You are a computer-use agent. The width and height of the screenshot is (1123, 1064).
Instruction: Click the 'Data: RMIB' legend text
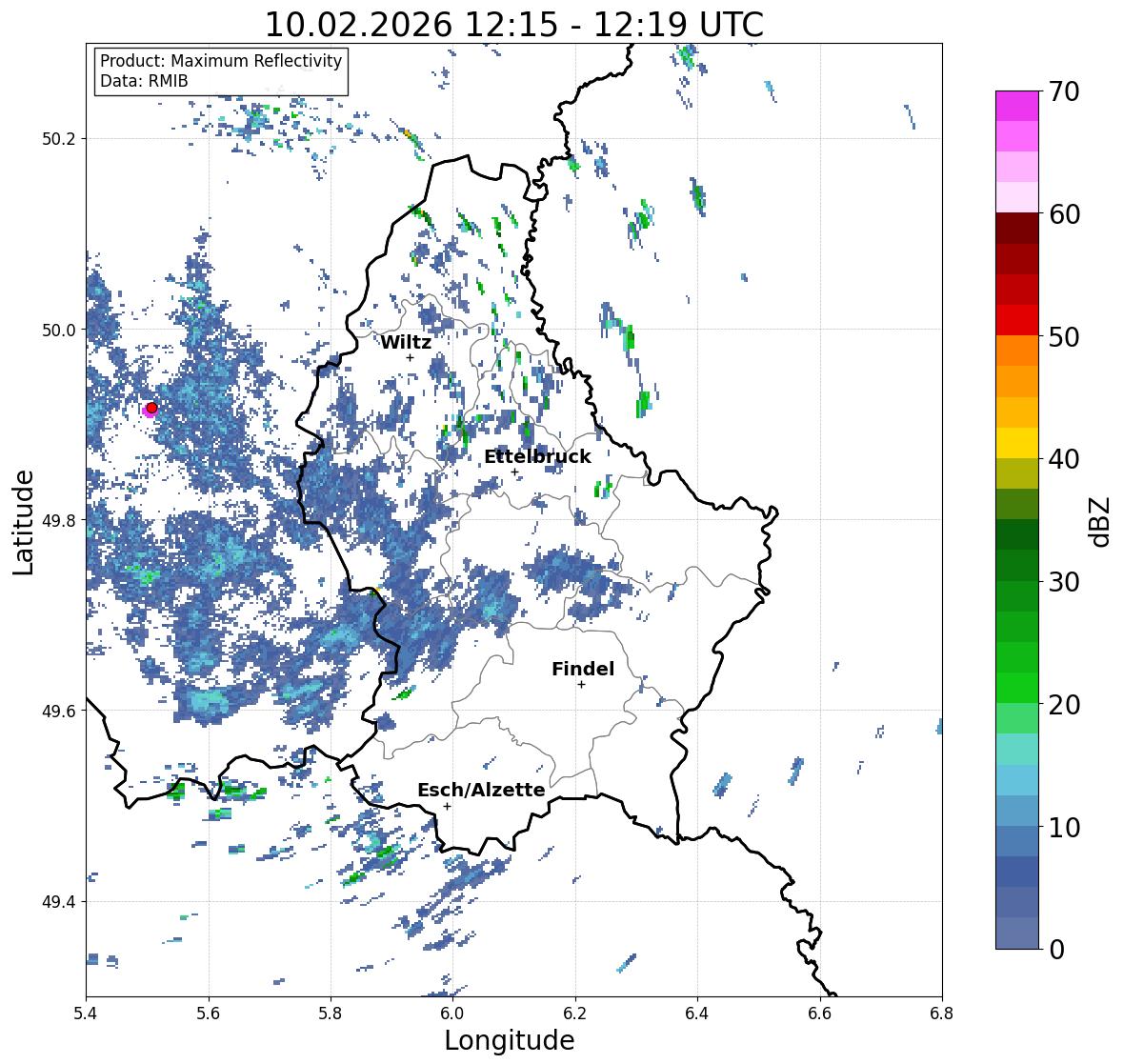[144, 81]
